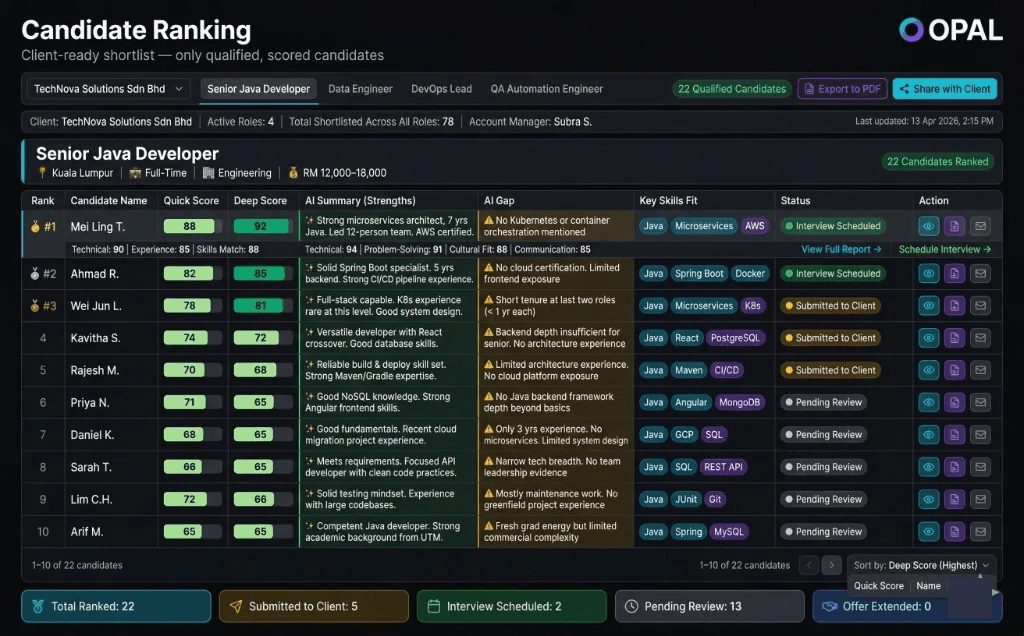Click the envelope icon for Kavitha S.
This screenshot has width=1024, height=636.
[980, 338]
